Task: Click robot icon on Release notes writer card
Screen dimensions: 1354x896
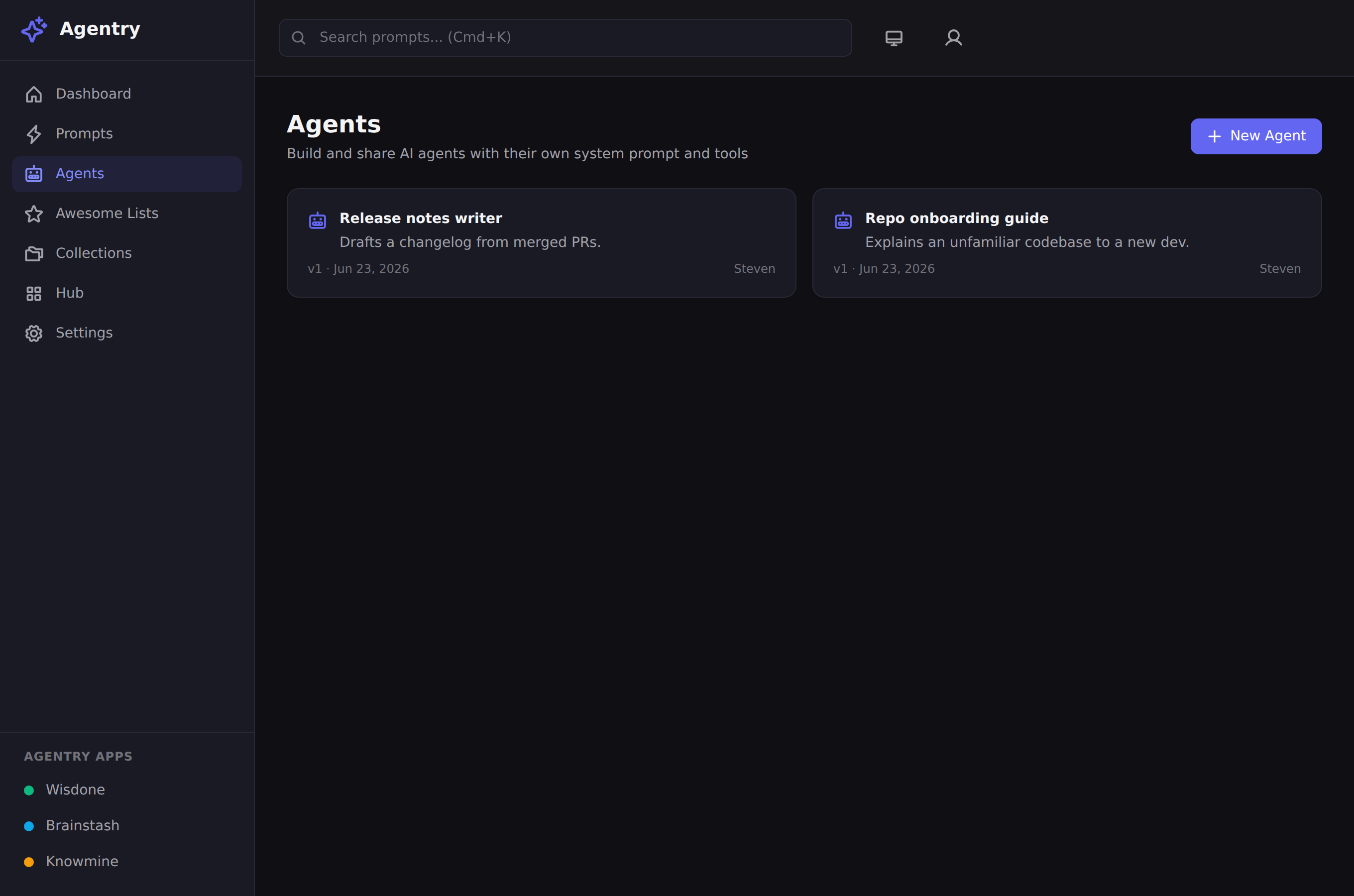Action: click(x=318, y=220)
